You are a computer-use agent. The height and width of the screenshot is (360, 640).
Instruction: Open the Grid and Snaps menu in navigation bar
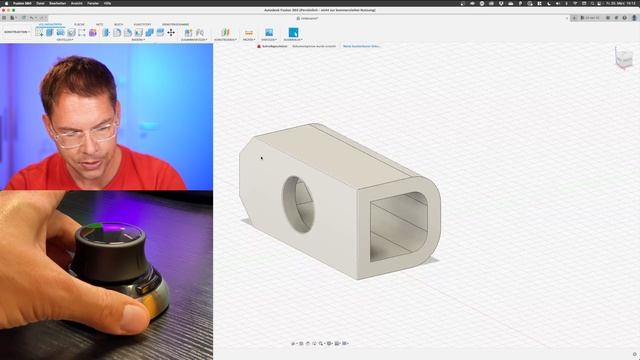point(338,344)
